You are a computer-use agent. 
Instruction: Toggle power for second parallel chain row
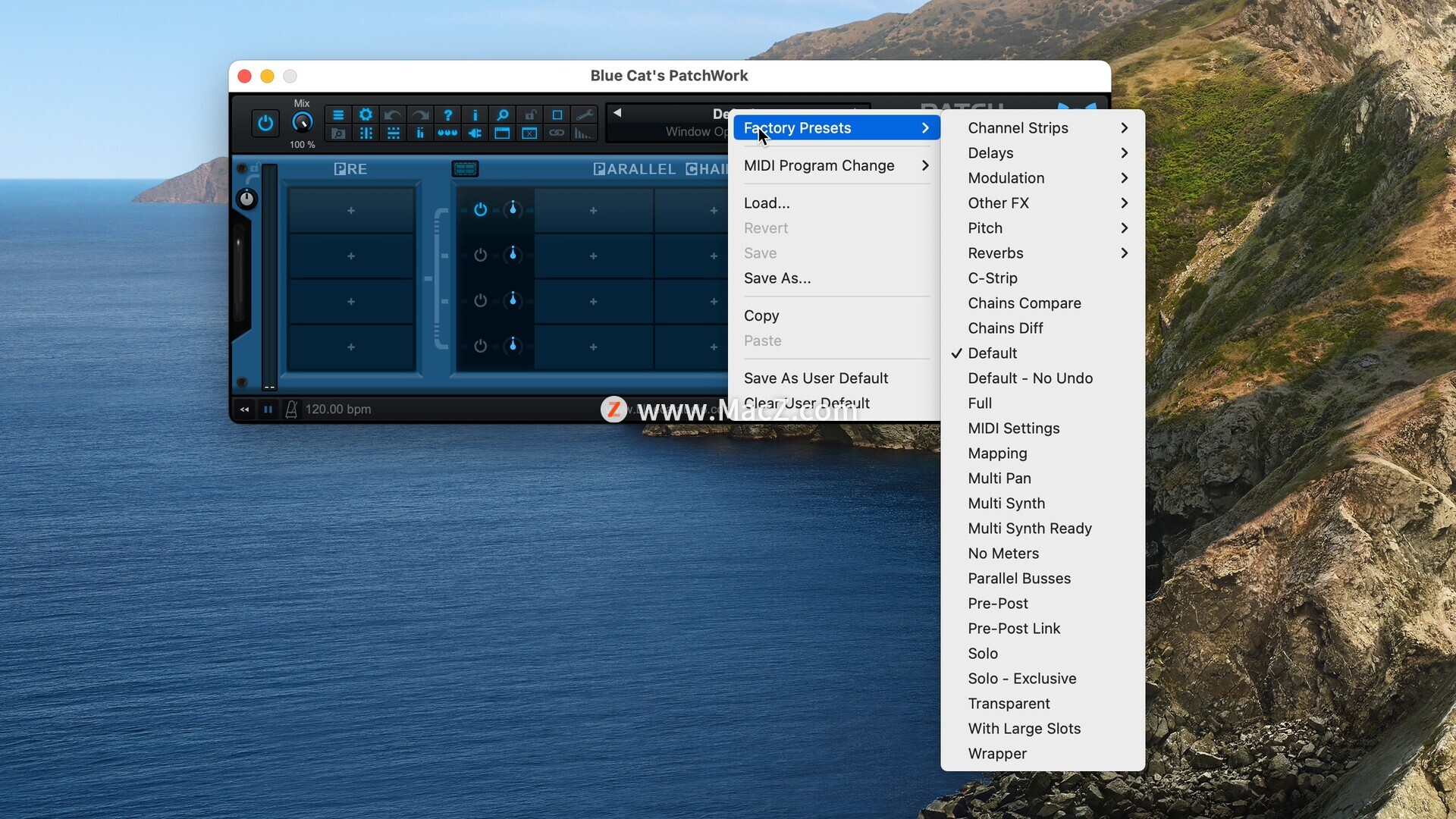point(480,255)
